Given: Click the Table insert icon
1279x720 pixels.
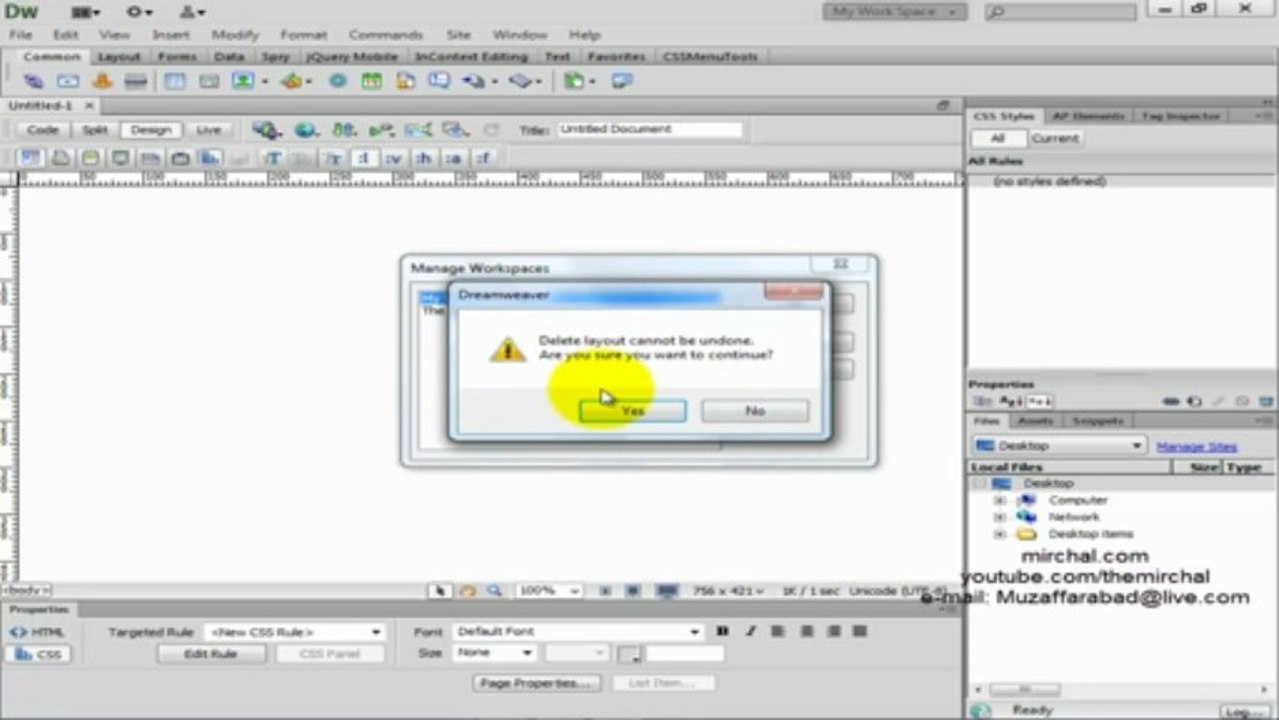Looking at the screenshot, I should [x=175, y=81].
